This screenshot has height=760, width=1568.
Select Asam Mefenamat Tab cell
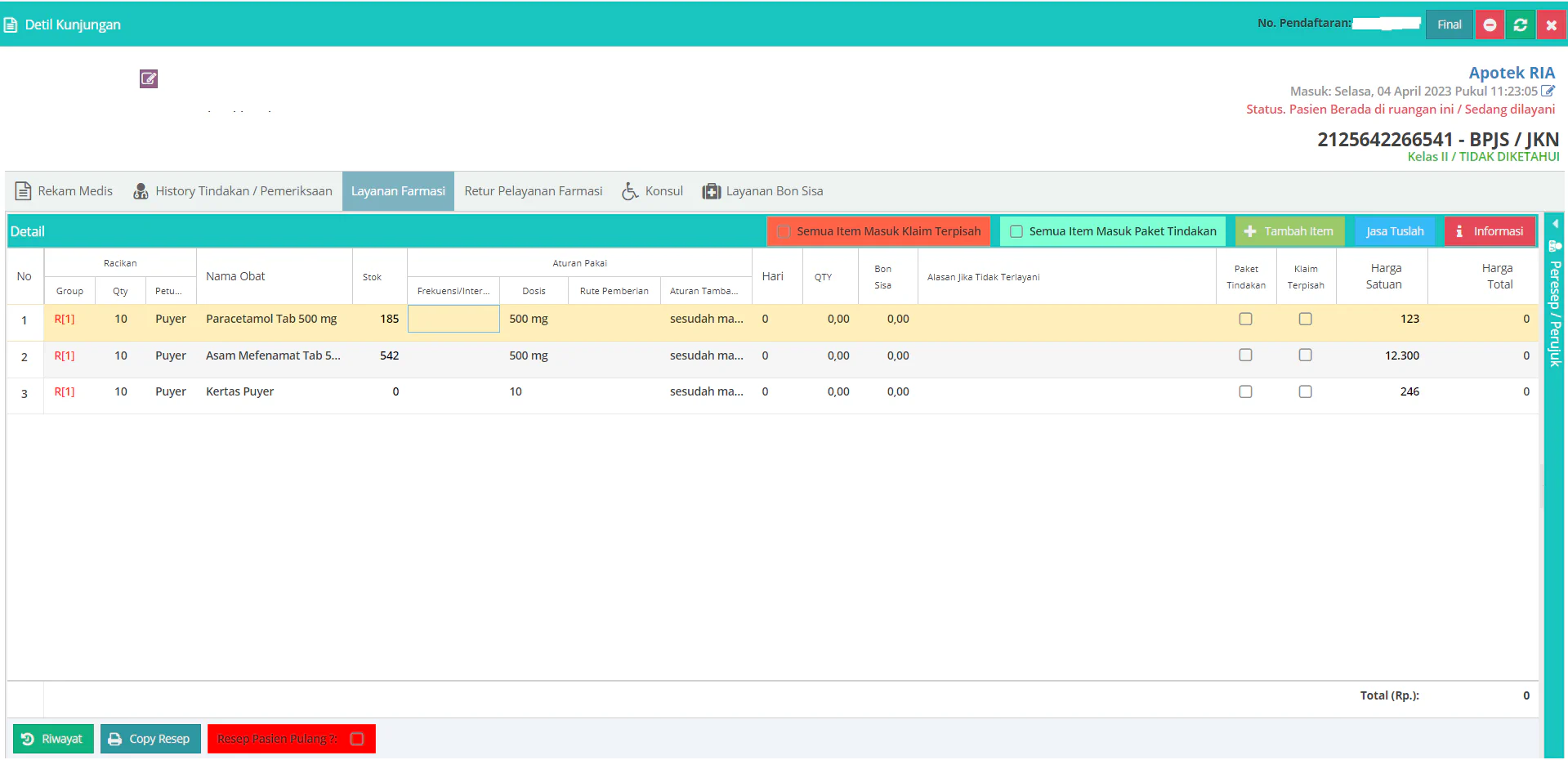[273, 355]
